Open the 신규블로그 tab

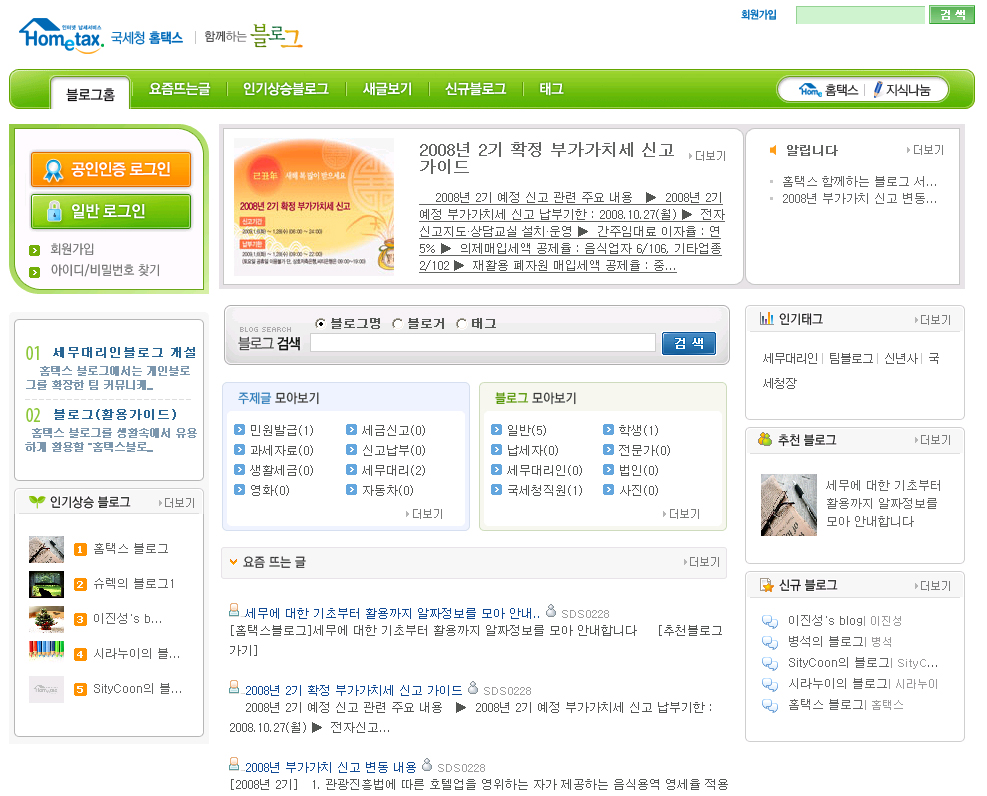[475, 89]
